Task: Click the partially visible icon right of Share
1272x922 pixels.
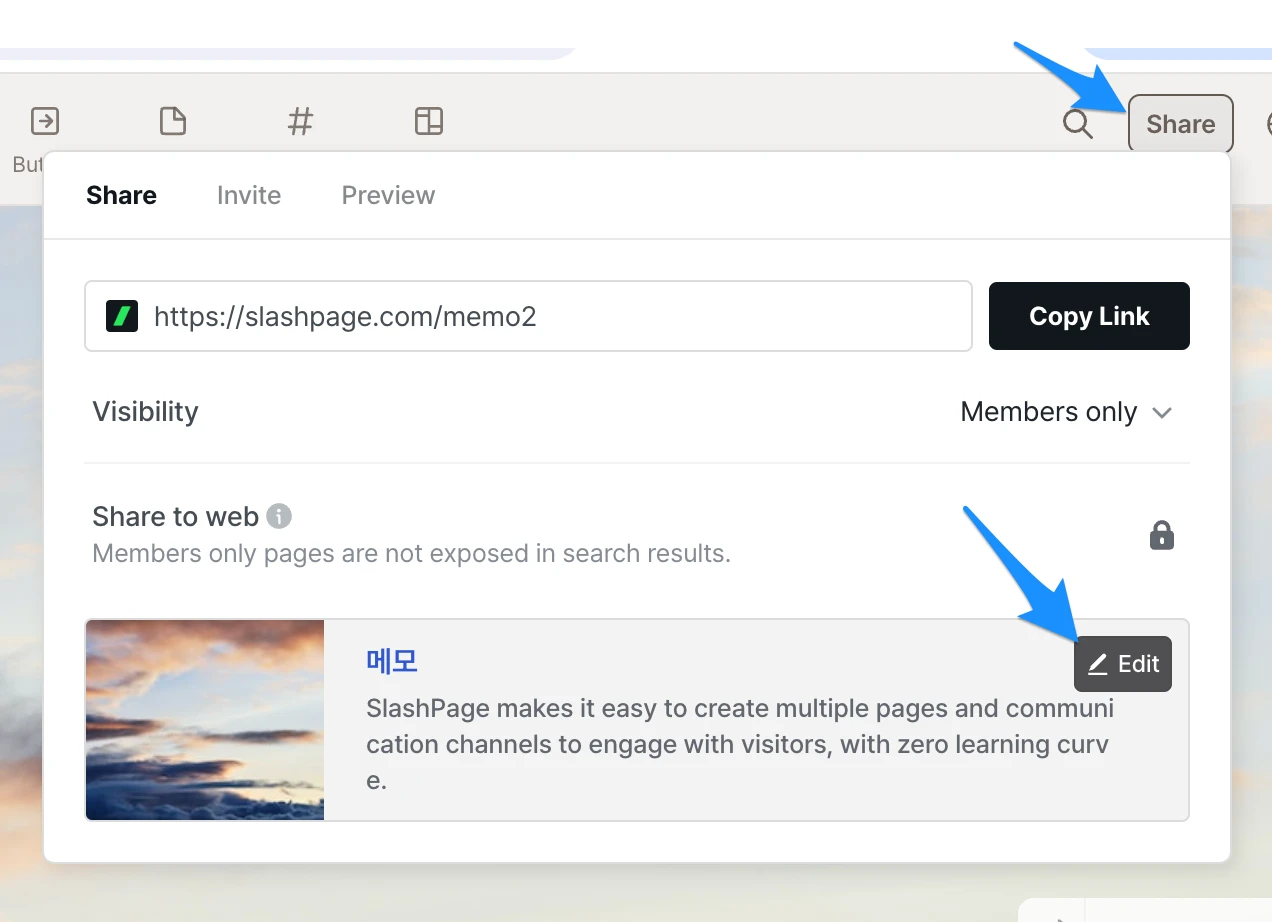Action: (x=1267, y=124)
